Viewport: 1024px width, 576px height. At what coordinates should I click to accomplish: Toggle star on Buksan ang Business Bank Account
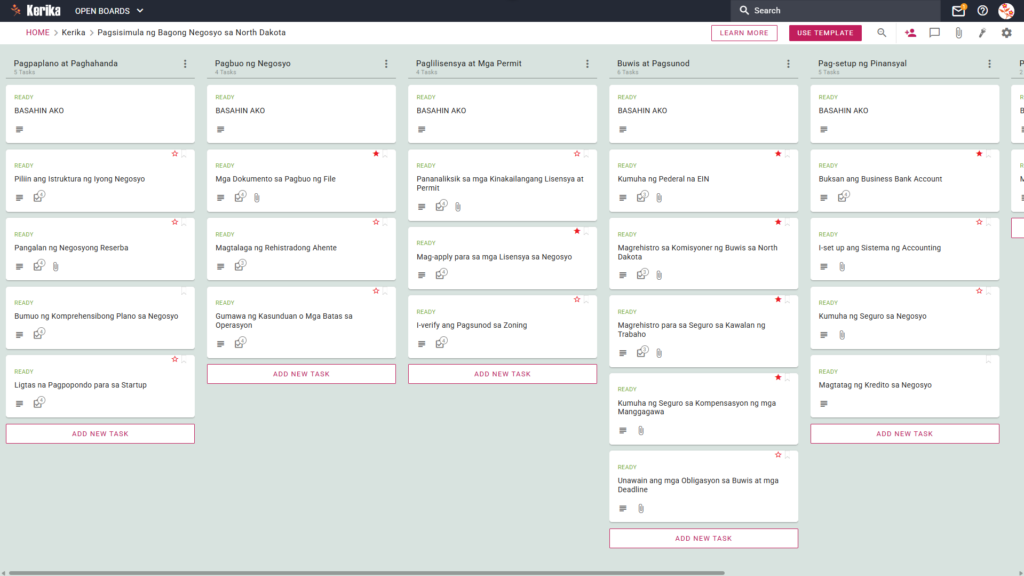[979, 154]
